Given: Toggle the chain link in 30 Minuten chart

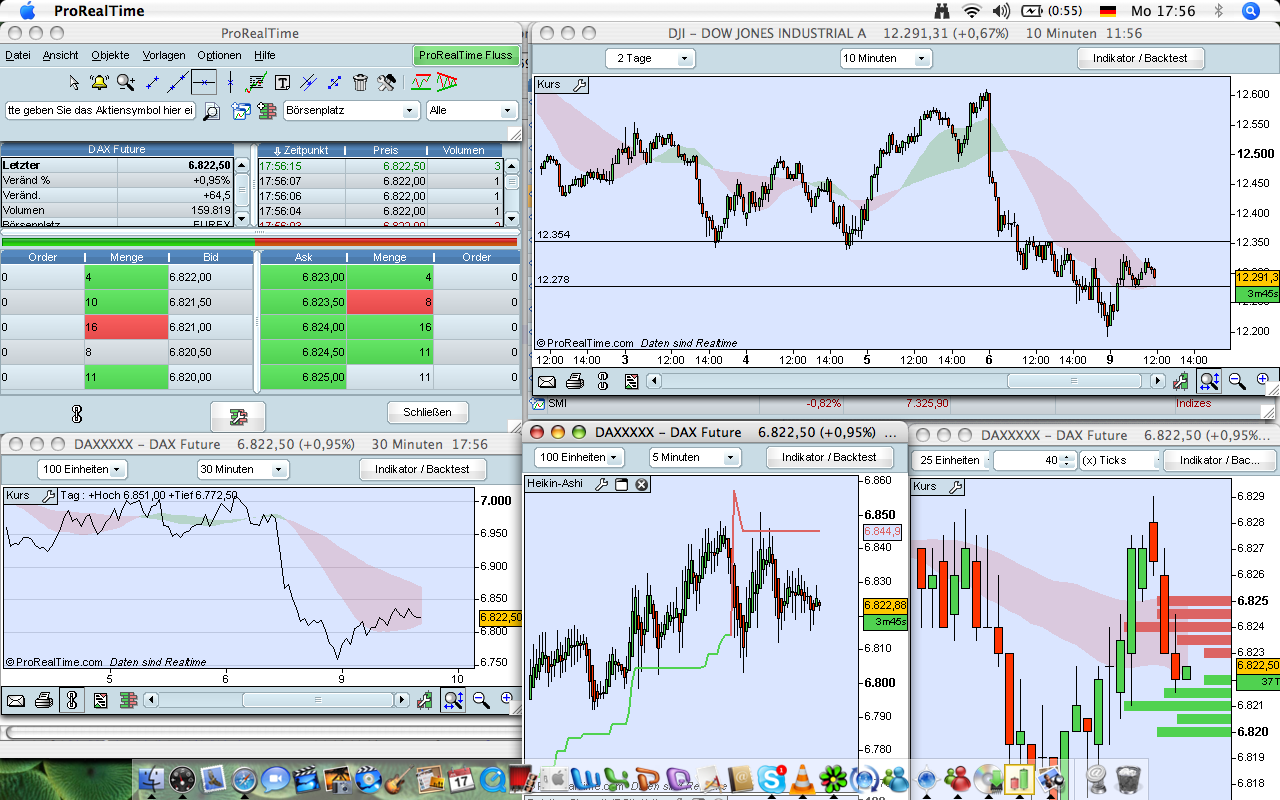Looking at the screenshot, I should click(72, 700).
